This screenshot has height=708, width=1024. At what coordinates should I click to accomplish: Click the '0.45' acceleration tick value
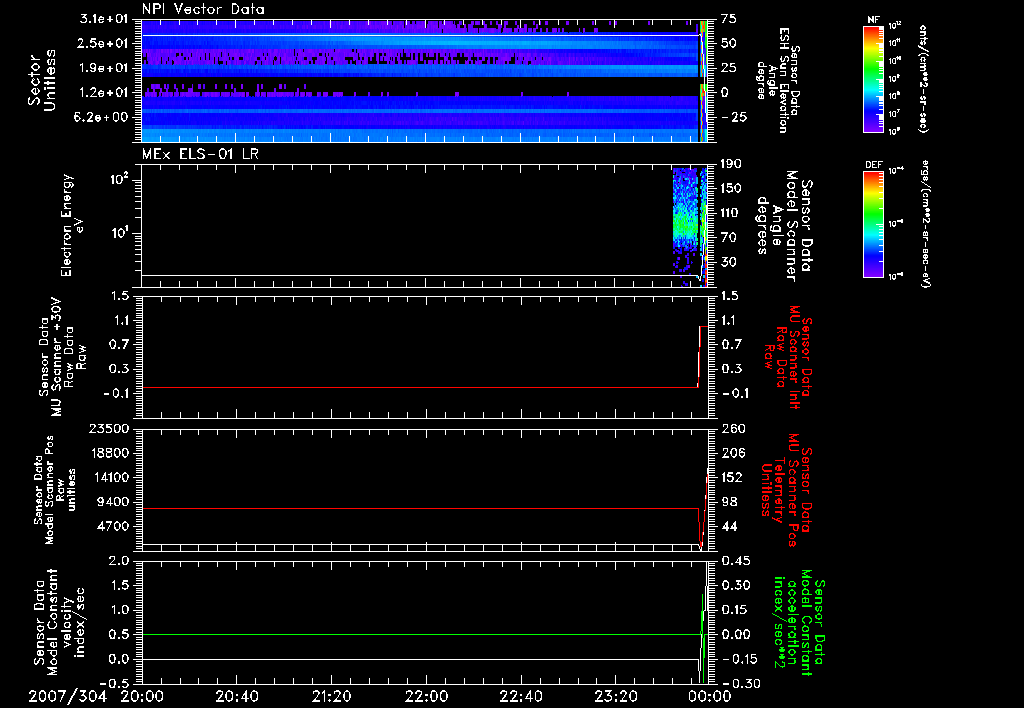pos(735,561)
